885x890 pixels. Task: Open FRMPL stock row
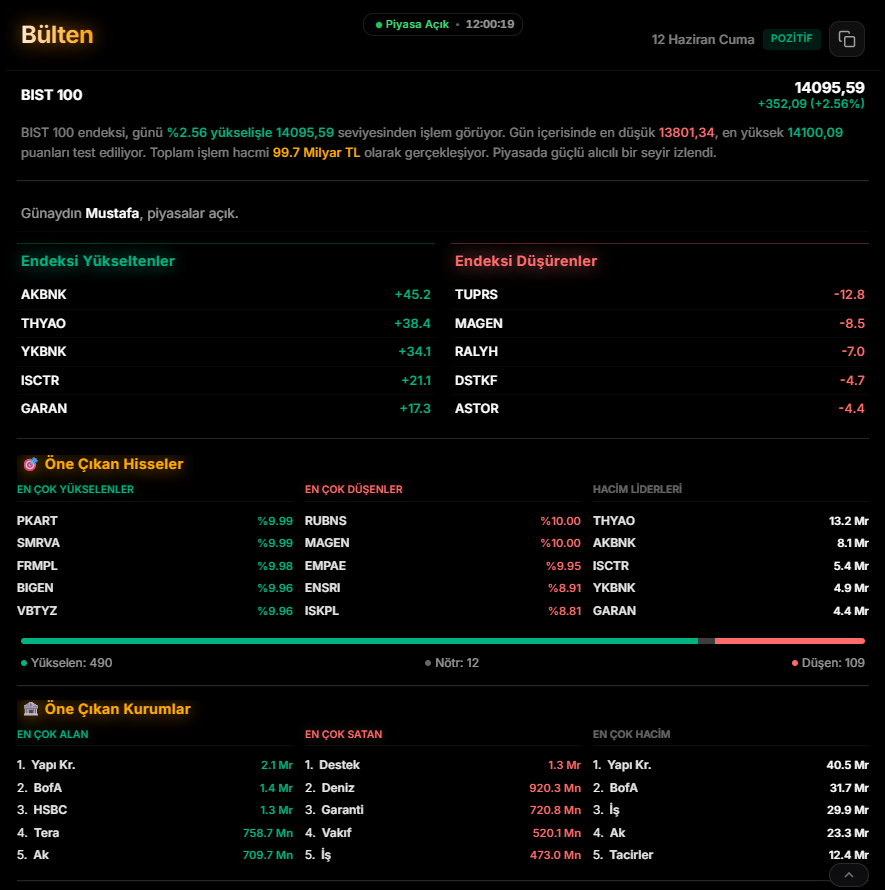(x=155, y=566)
